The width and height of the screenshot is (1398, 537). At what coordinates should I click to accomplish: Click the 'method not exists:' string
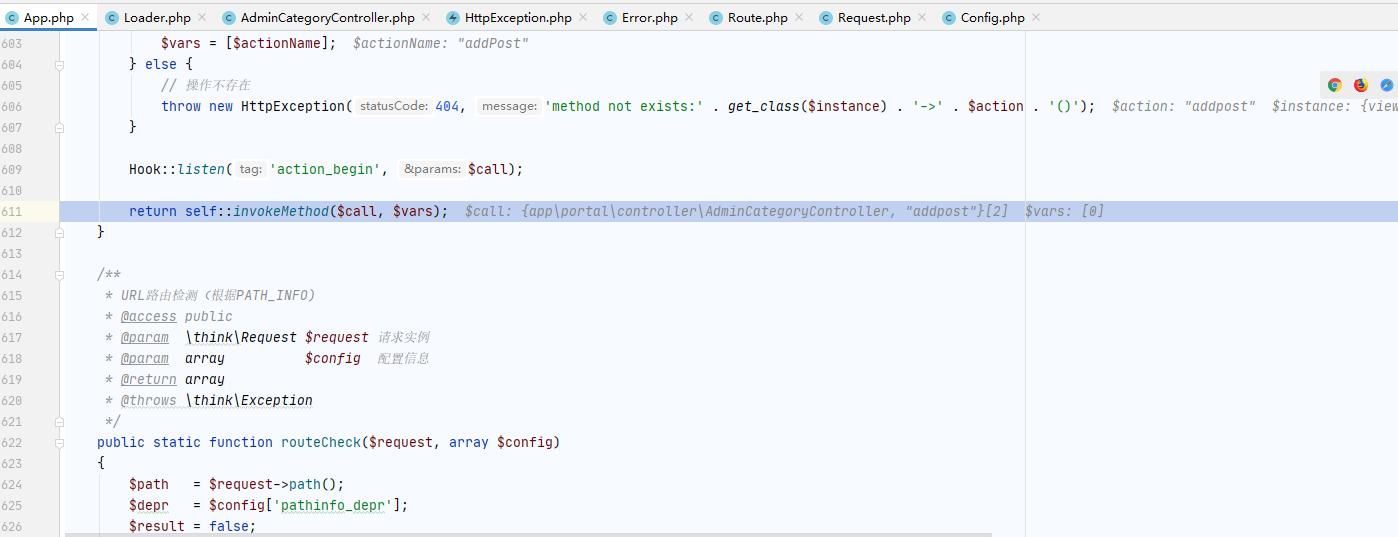(x=624, y=106)
